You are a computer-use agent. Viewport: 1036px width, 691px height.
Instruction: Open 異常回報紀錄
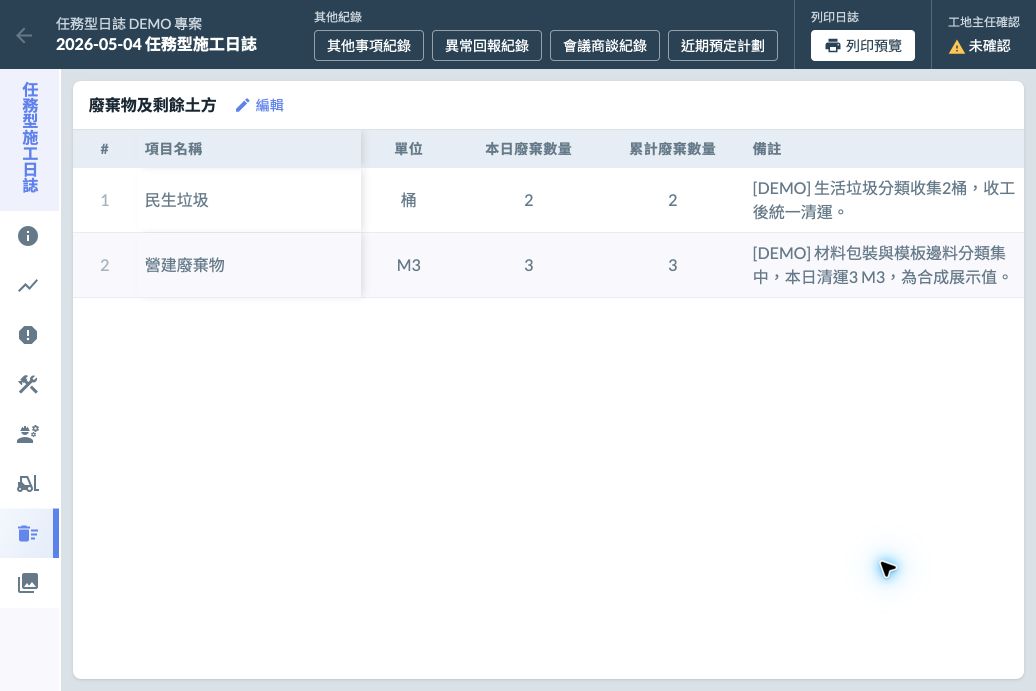[x=487, y=46]
